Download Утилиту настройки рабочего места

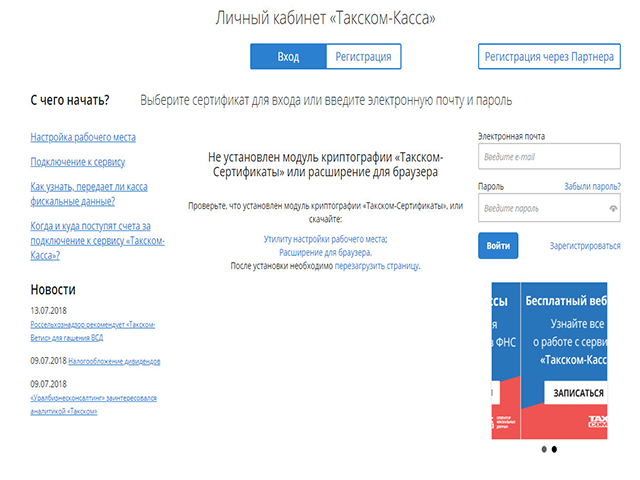coord(325,239)
